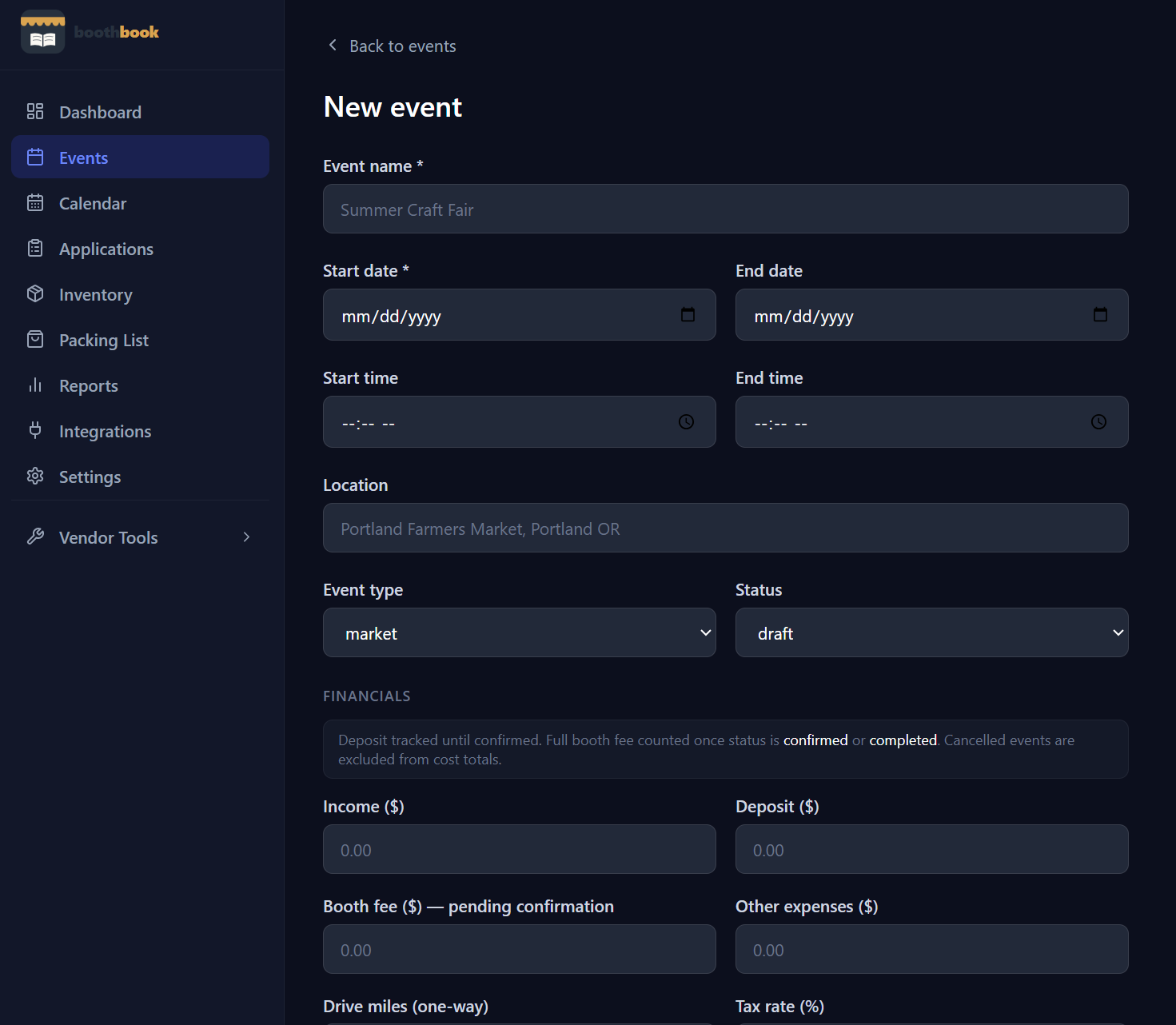The width and height of the screenshot is (1176, 1025).
Task: Click the FINANCIALS section label
Action: 367,696
